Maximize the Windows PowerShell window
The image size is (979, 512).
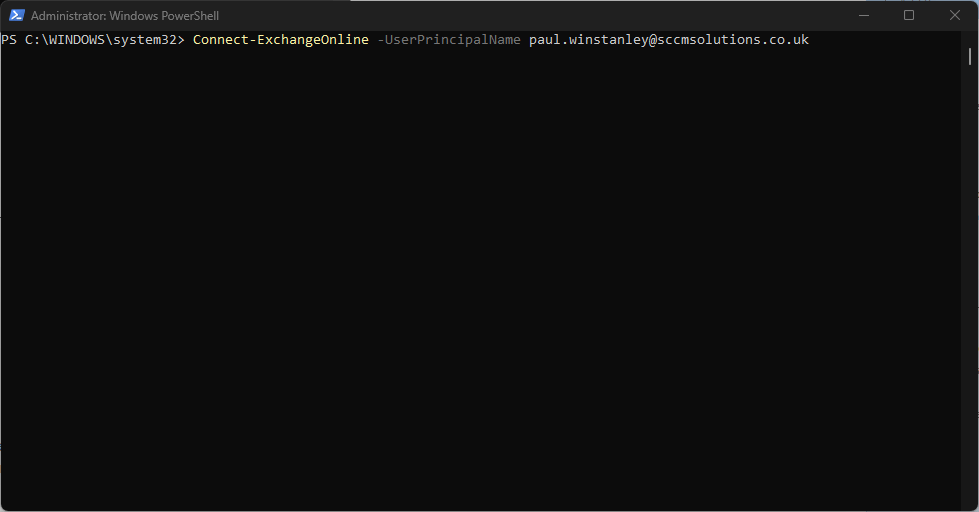[x=908, y=16]
